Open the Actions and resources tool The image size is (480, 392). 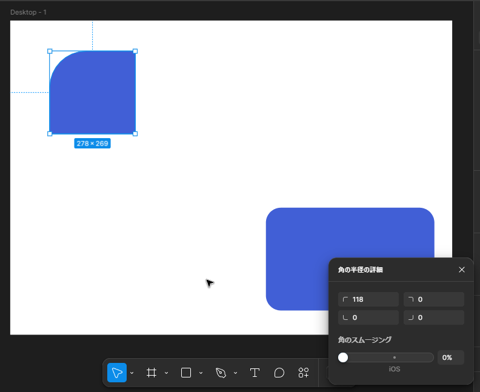(x=303, y=372)
